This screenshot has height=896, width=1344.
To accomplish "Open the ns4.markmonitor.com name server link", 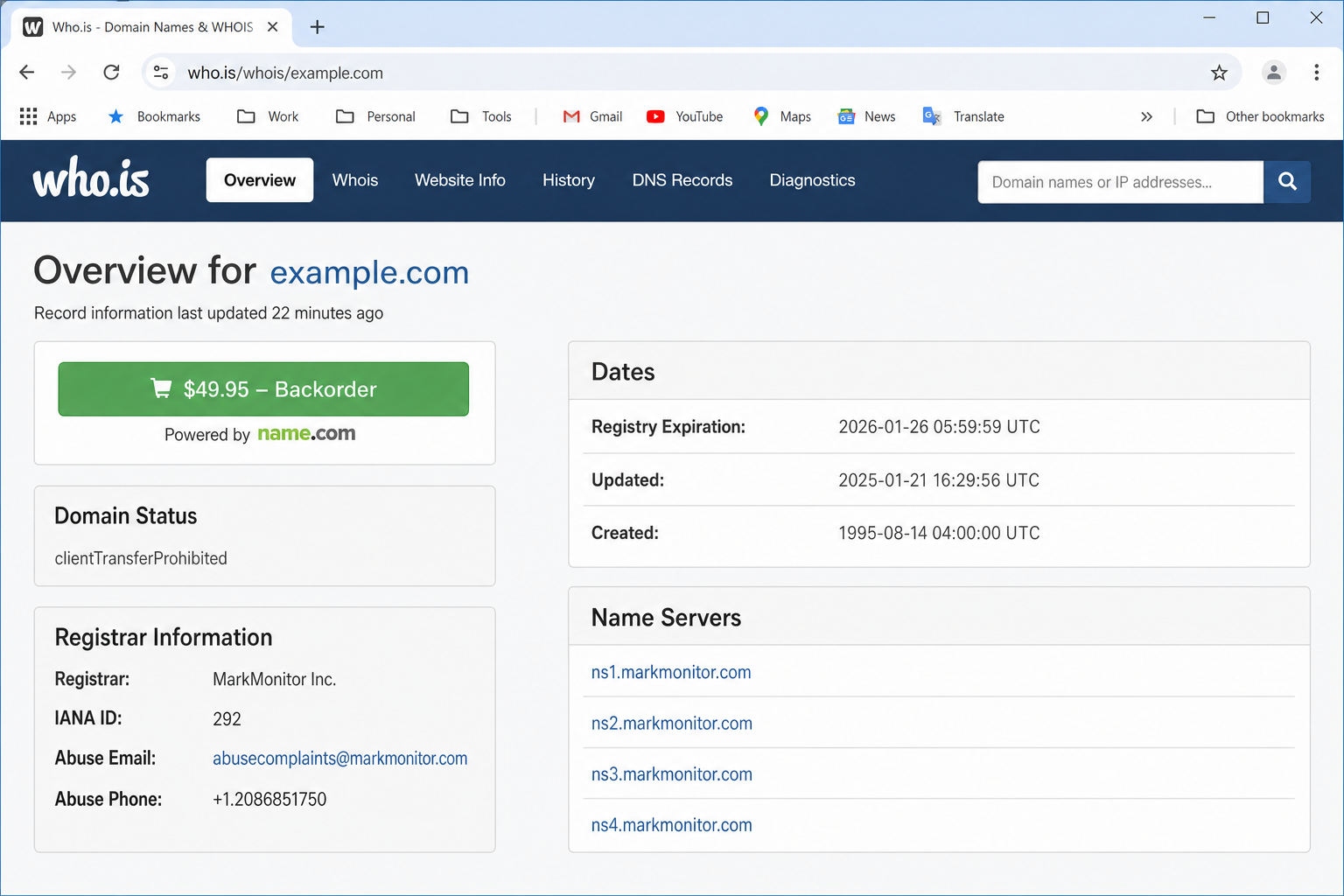I will (672, 825).
